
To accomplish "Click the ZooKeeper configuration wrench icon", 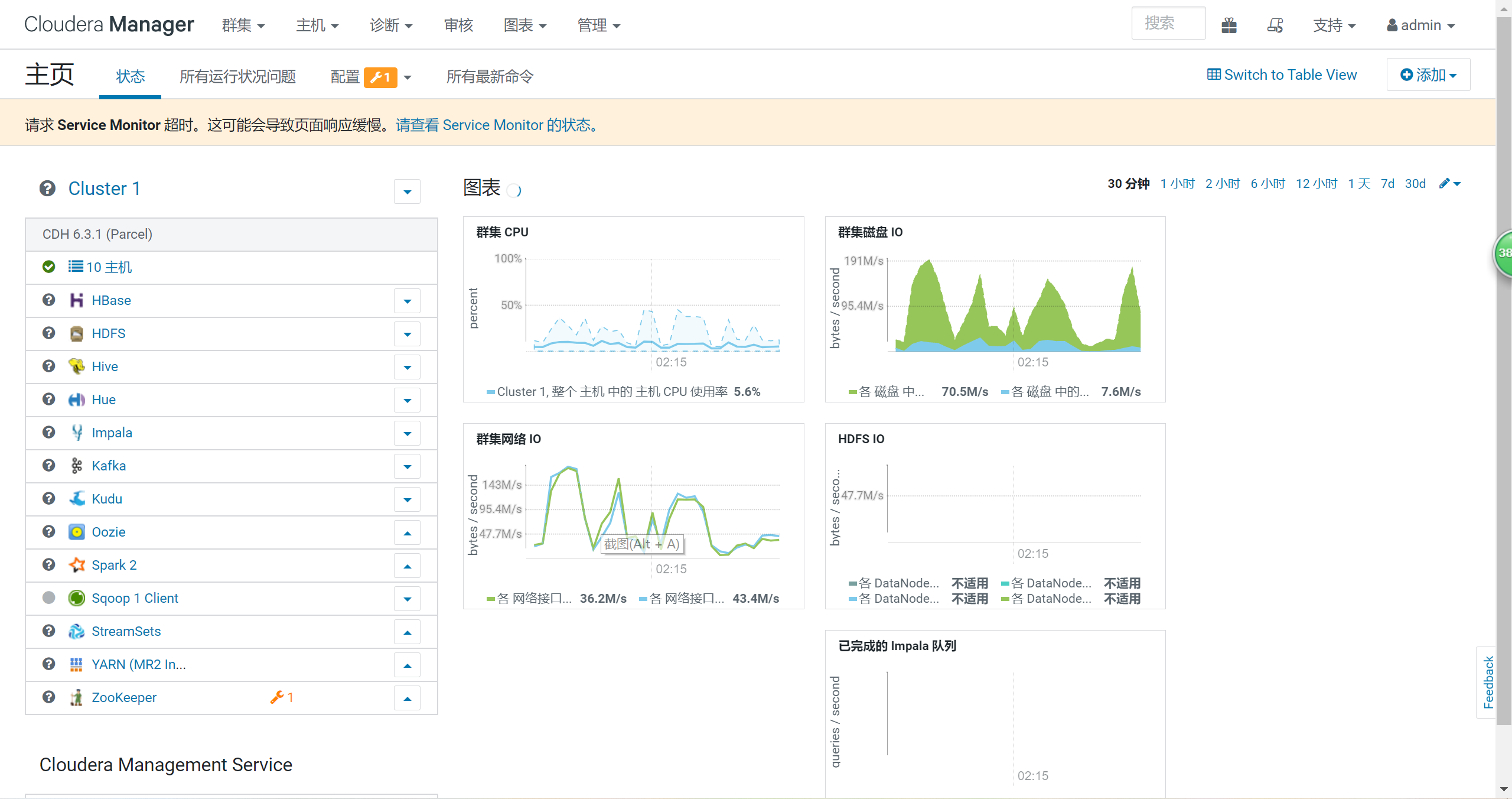I will (x=278, y=697).
